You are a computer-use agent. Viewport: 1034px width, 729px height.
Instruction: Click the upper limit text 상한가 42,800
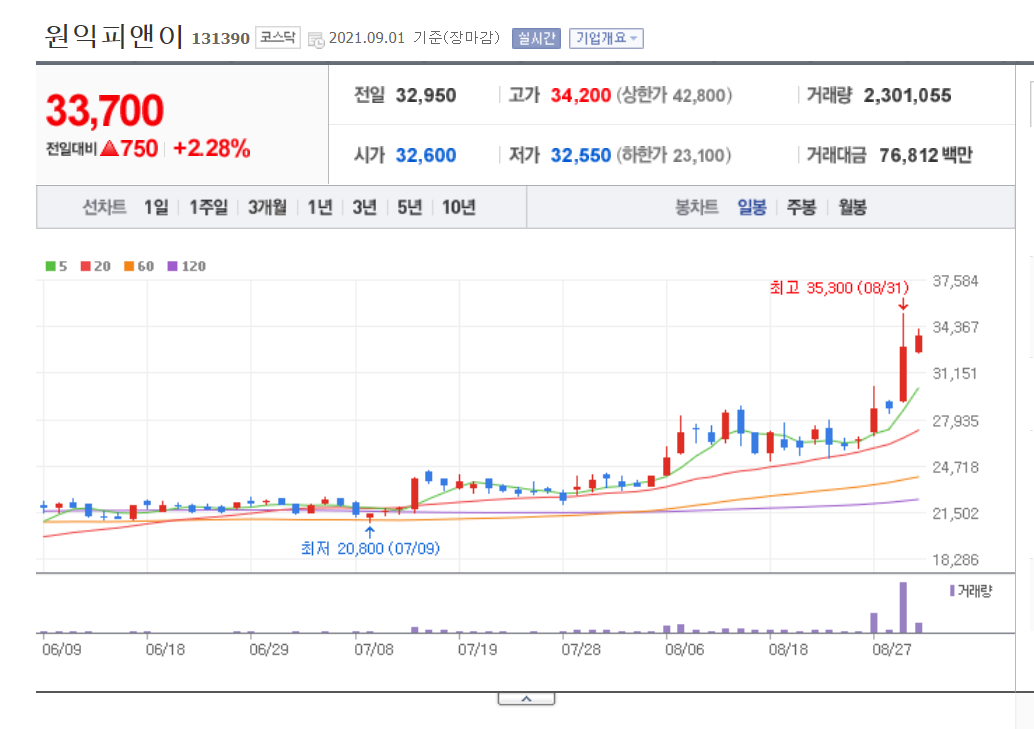pyautogui.click(x=674, y=96)
